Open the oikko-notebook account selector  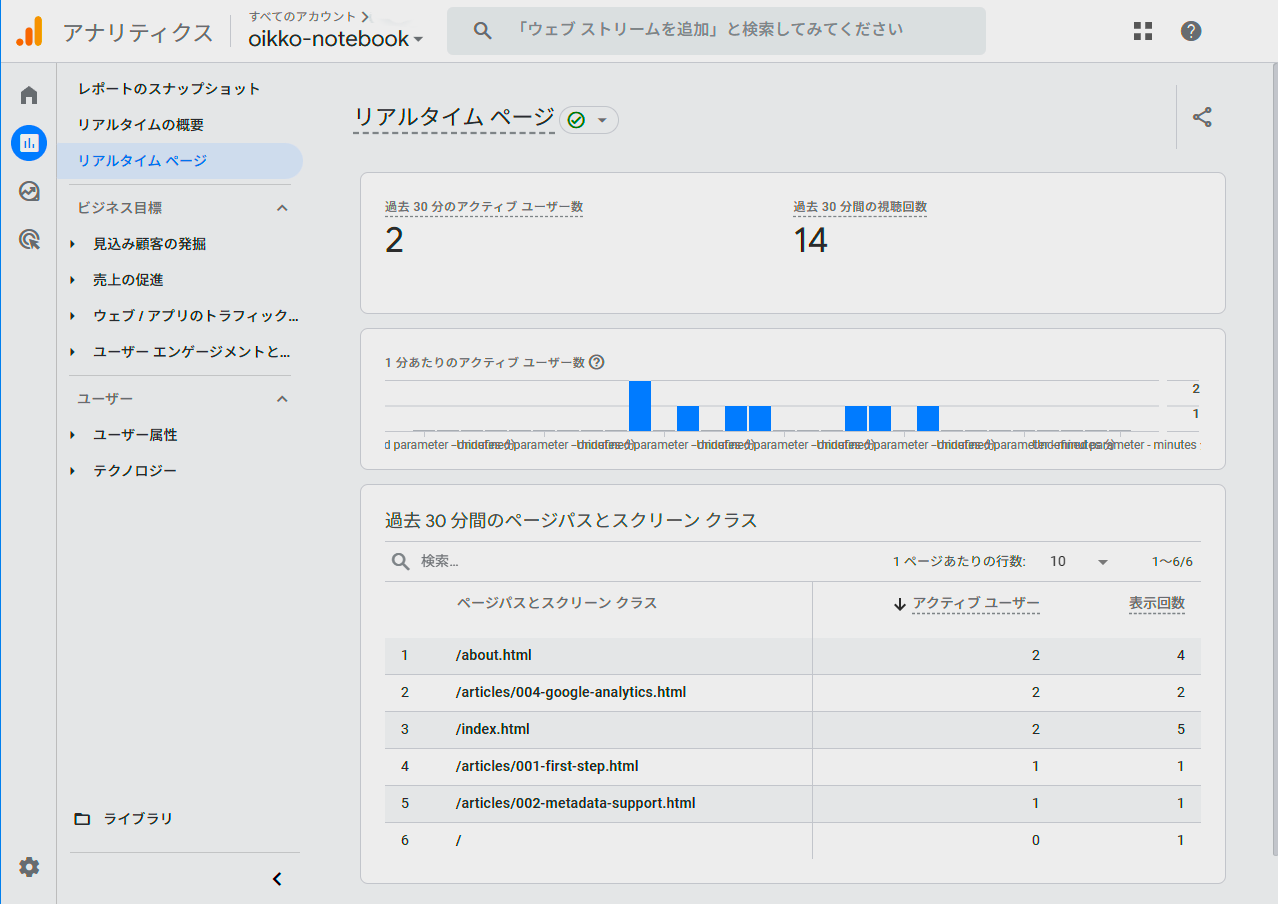pos(330,38)
